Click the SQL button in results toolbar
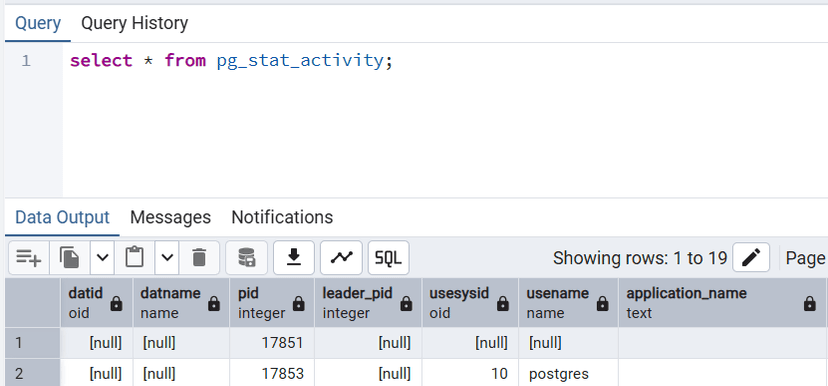 tap(389, 258)
